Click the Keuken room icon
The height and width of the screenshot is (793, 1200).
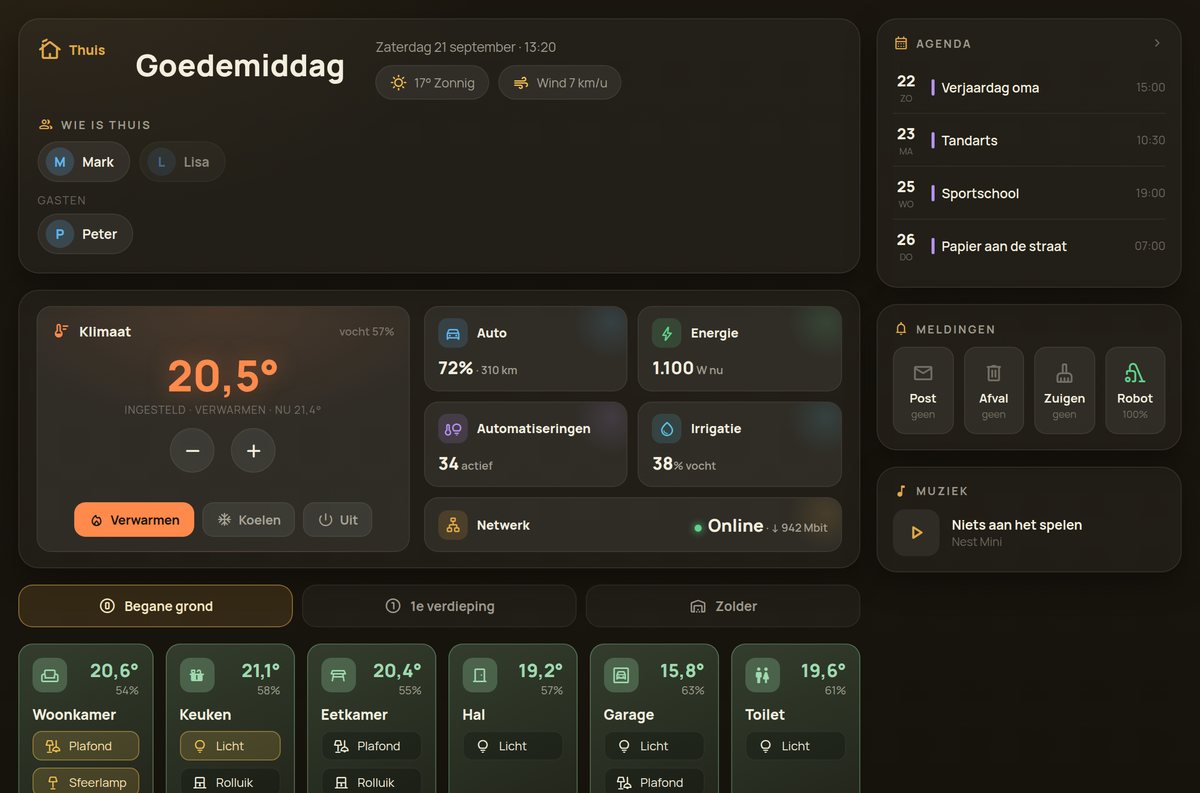(197, 675)
